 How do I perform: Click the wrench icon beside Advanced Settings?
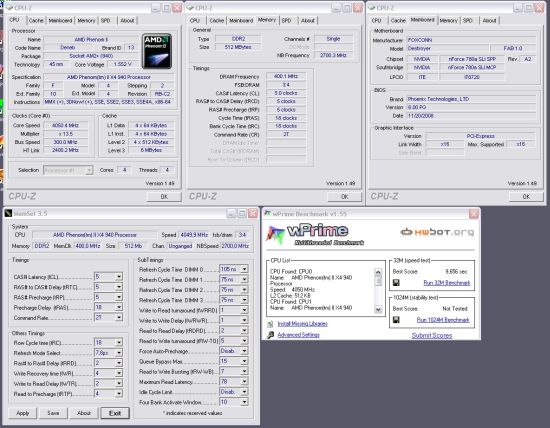(x=270, y=335)
